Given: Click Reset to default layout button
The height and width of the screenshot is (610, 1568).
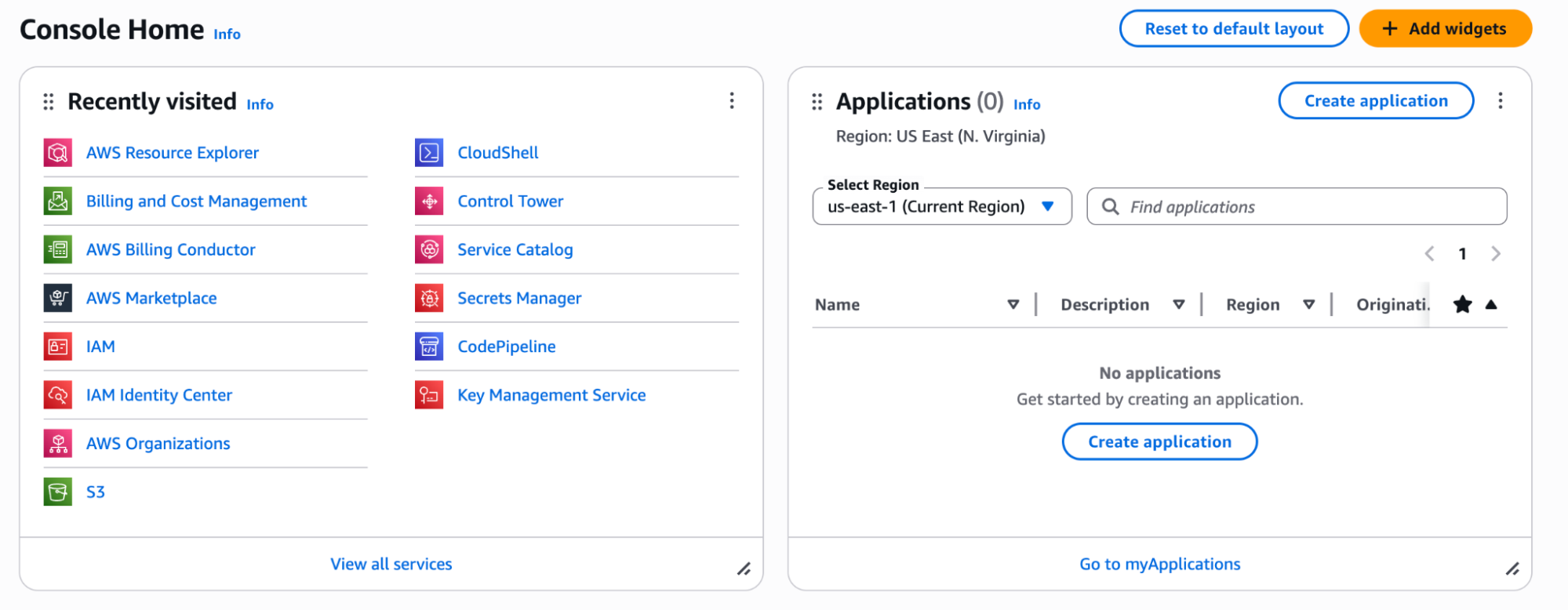Looking at the screenshot, I should click(1234, 29).
